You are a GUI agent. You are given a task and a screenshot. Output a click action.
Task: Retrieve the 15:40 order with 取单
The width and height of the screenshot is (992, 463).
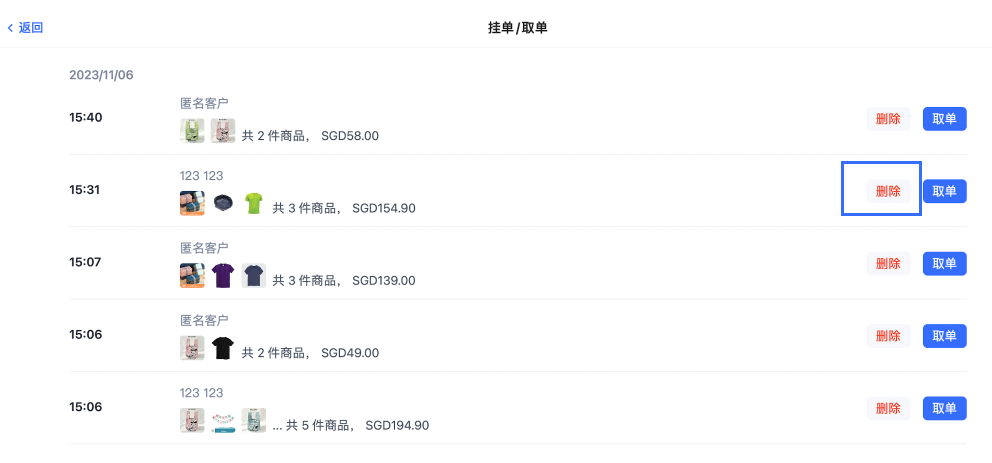[944, 119]
